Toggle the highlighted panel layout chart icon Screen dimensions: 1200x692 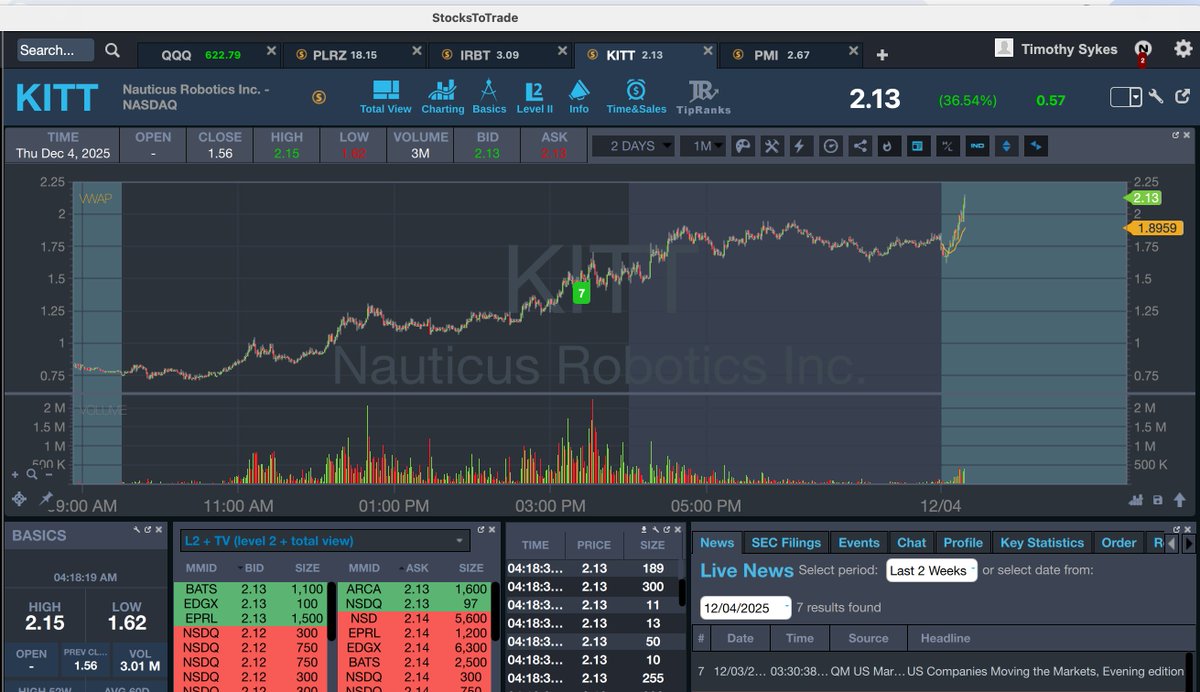pos(917,146)
